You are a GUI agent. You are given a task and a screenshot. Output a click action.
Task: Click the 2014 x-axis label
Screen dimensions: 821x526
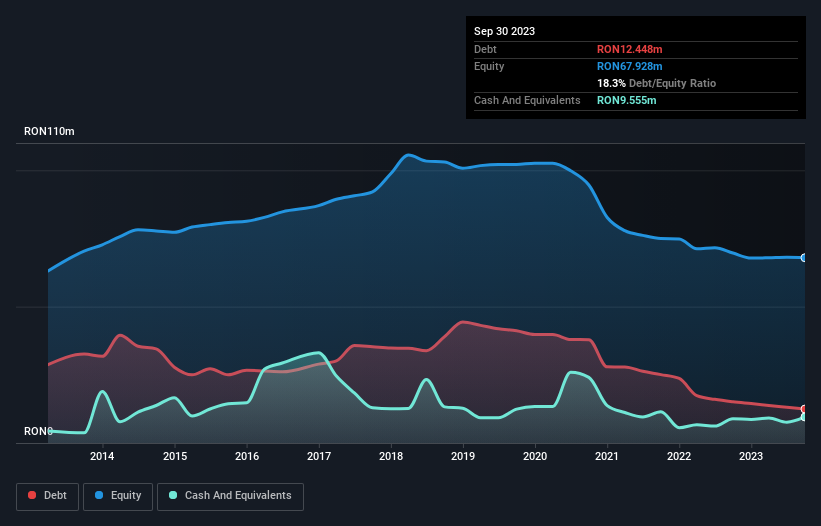pos(102,456)
